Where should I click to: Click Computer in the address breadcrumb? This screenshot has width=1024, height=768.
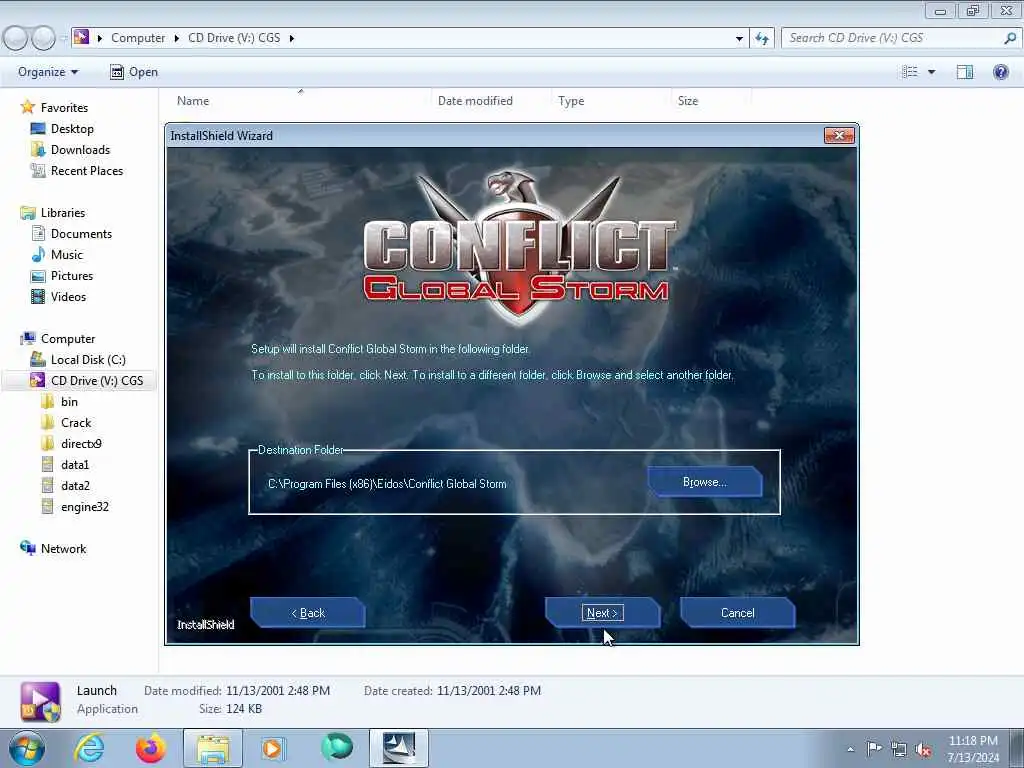[x=138, y=38]
